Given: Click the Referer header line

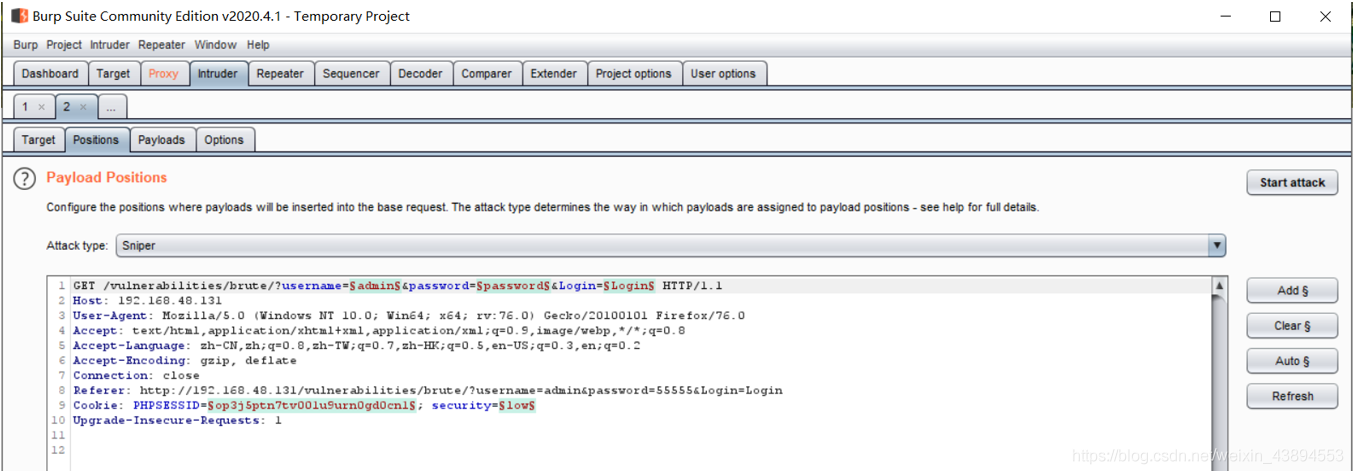Looking at the screenshot, I should point(427,391).
